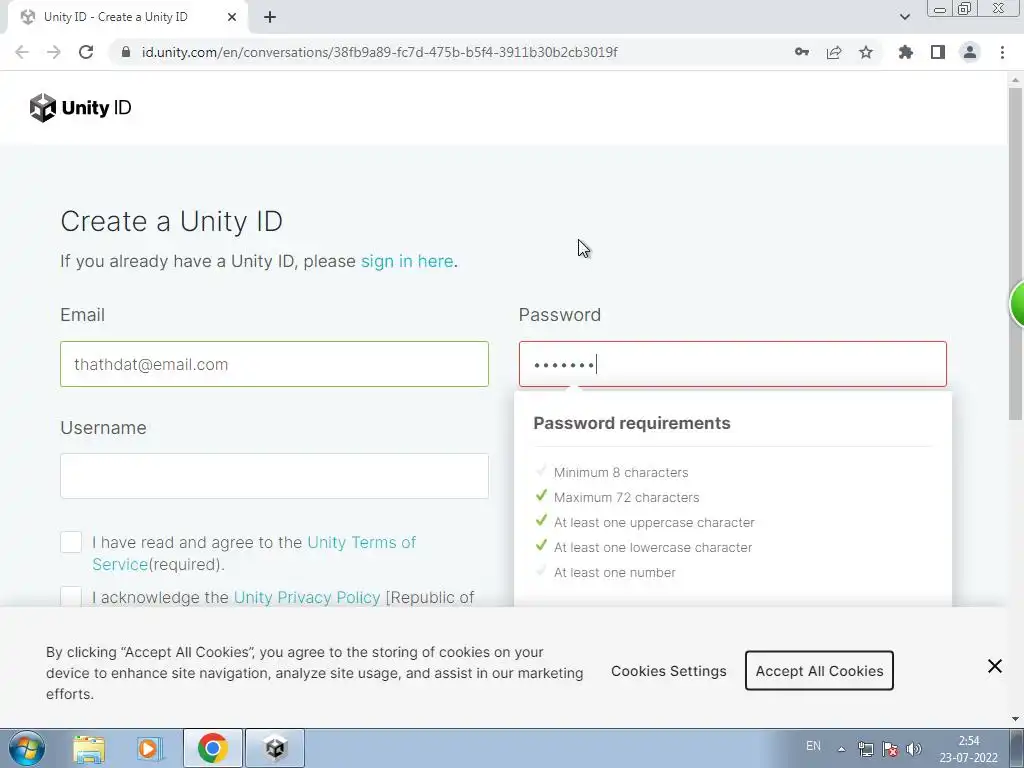This screenshot has width=1024, height=768.
Task: Click the browser back arrow
Action: coord(22,52)
